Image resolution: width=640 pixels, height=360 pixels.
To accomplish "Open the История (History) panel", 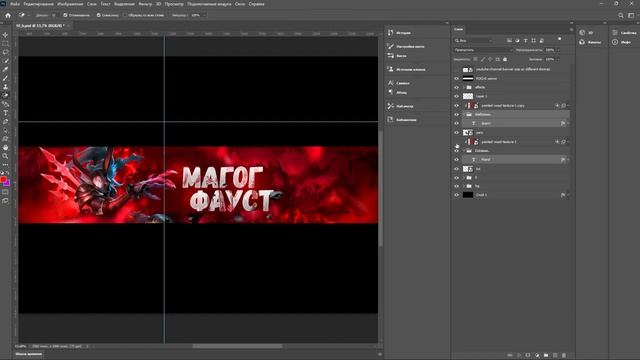I will pyautogui.click(x=399, y=33).
